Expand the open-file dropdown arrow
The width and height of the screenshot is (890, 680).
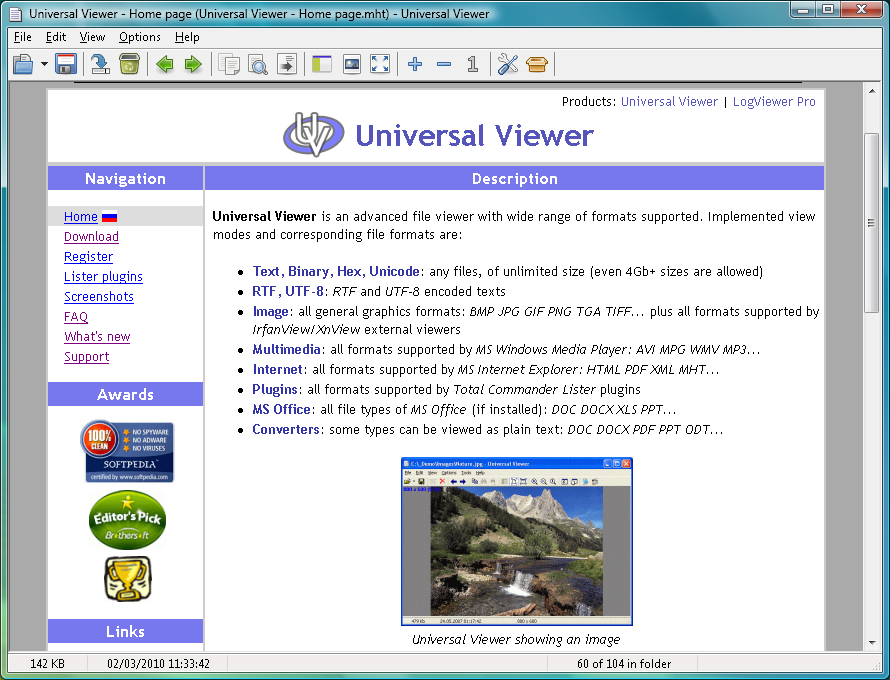[x=44, y=64]
